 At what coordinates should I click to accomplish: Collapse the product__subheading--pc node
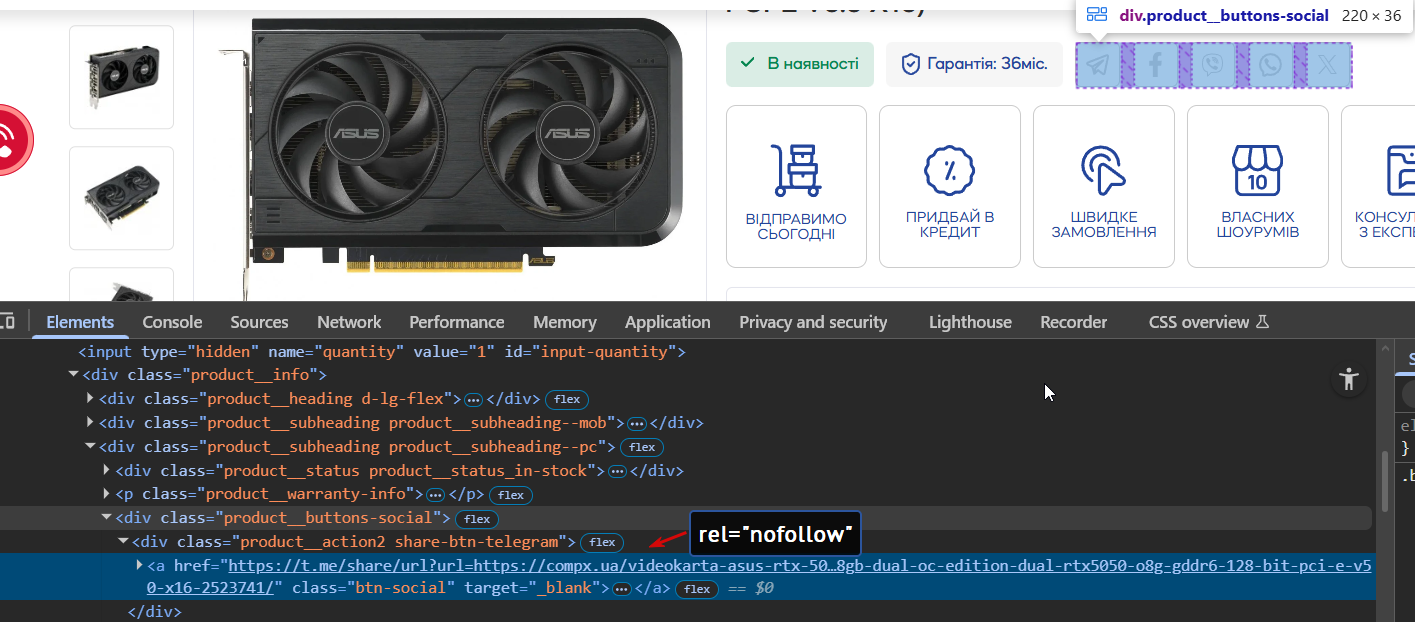tap(91, 447)
